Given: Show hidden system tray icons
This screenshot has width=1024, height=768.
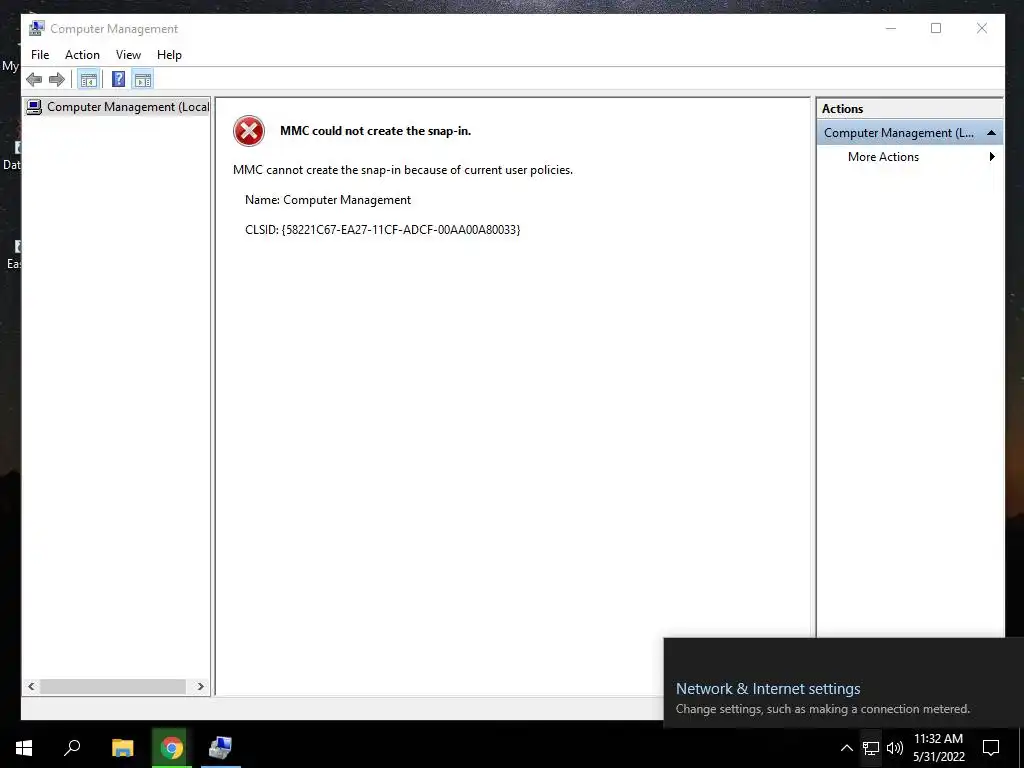Looking at the screenshot, I should coord(846,748).
